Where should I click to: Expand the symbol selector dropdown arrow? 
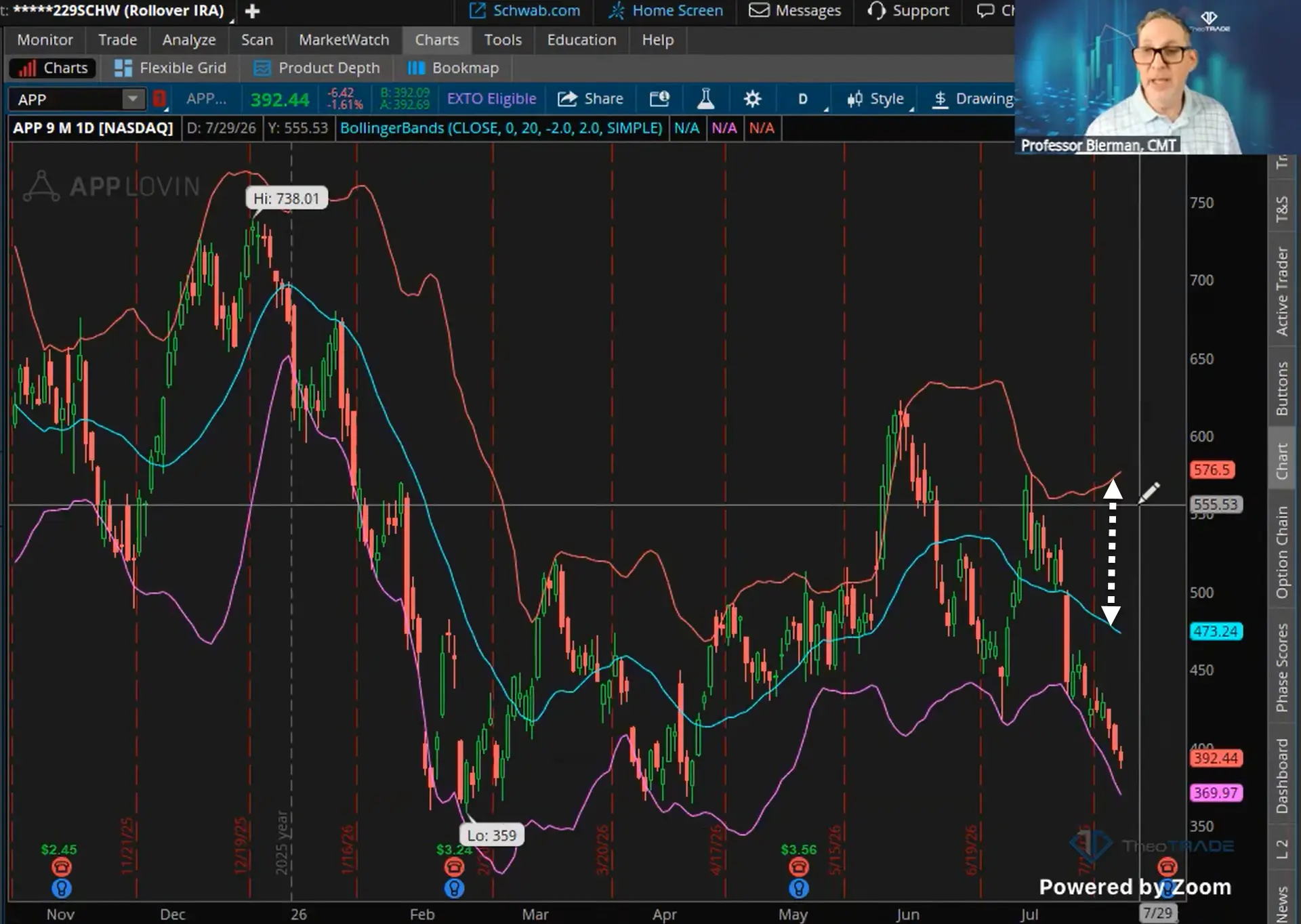pyautogui.click(x=133, y=100)
